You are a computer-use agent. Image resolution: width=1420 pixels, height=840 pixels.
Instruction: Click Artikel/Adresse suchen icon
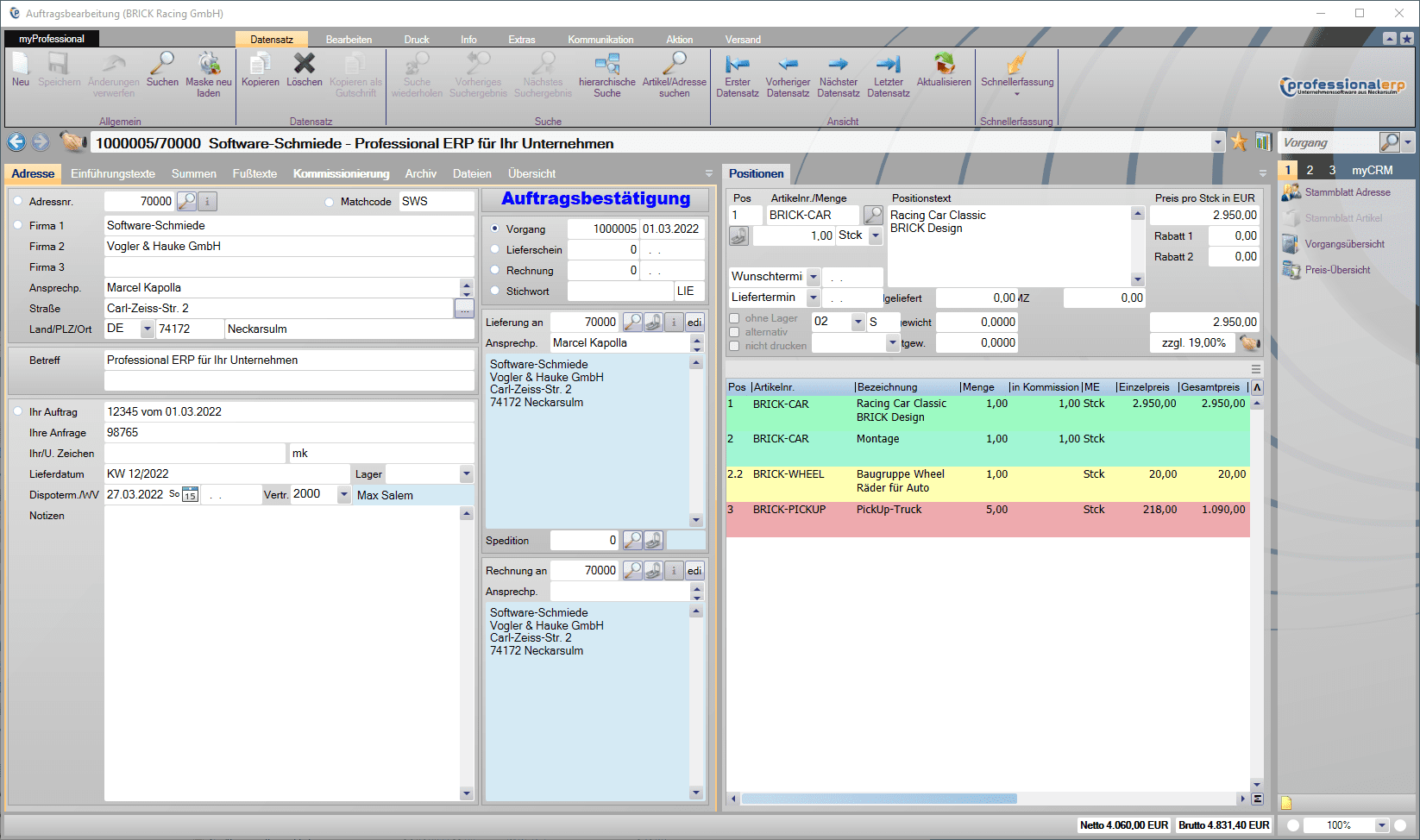coord(675,64)
